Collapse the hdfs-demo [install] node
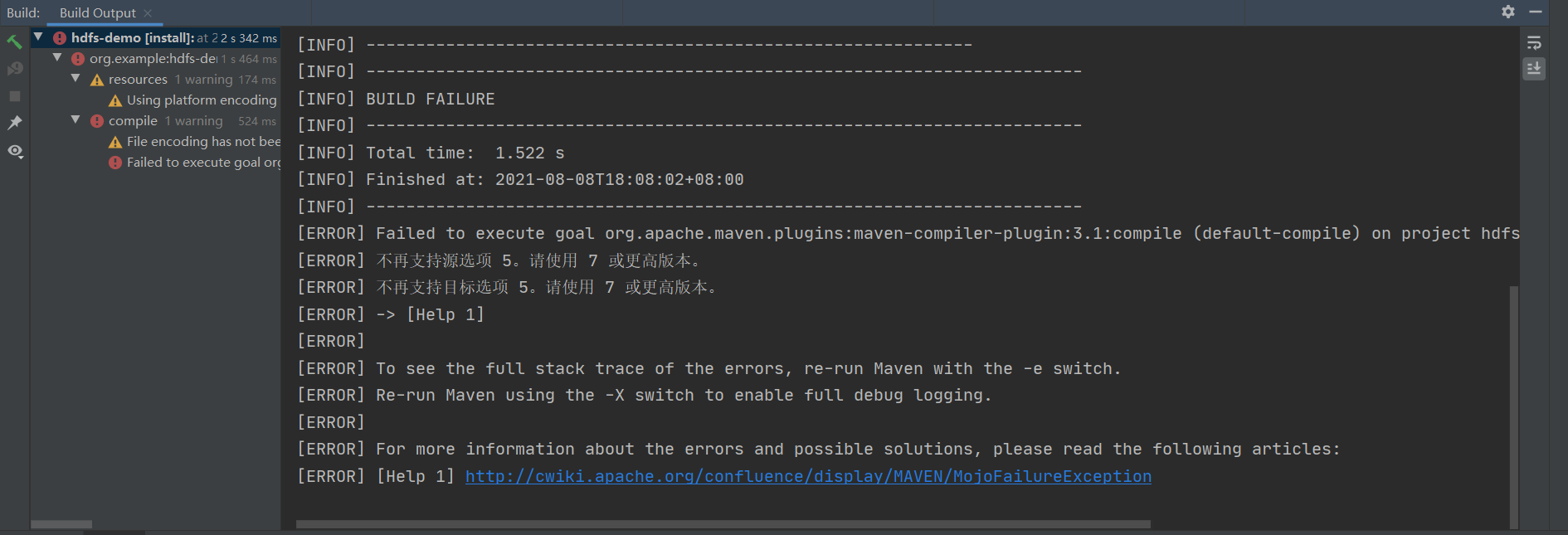Screen dimensions: 1568x535 coord(38,37)
